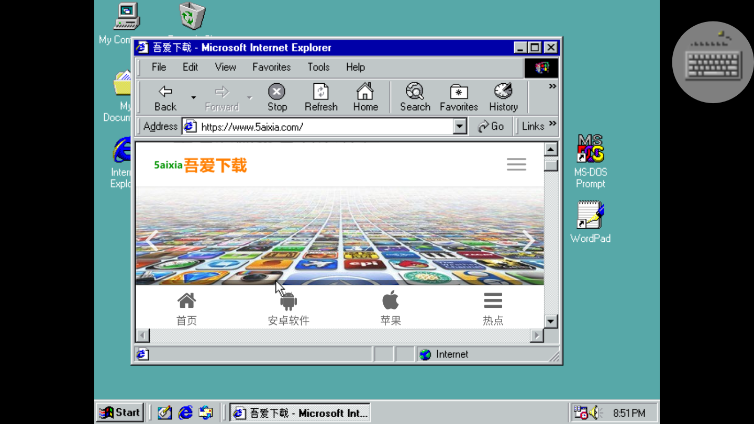The image size is (754, 424).
Task: Click the IE window title bar icon
Action: (142, 47)
